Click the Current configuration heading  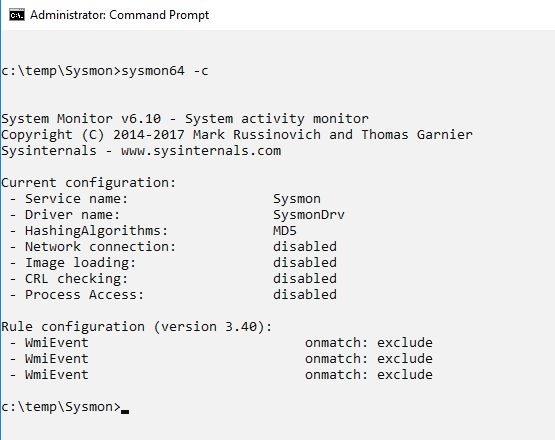(88, 183)
